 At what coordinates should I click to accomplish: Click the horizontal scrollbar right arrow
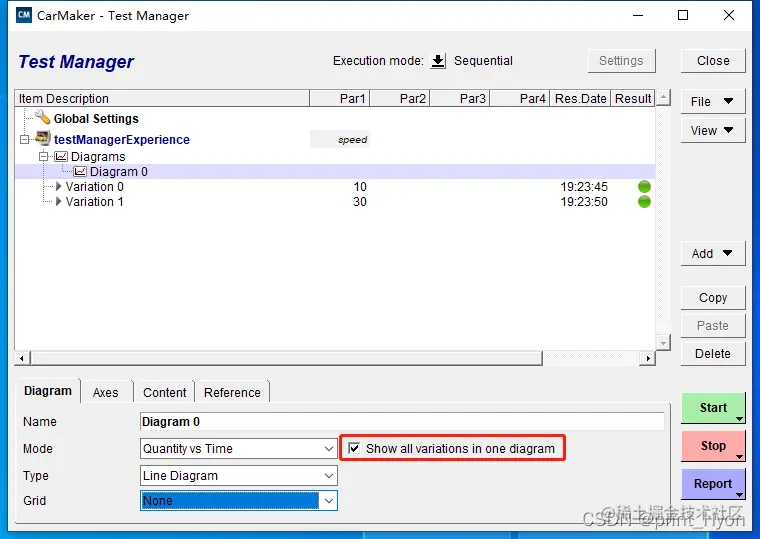pyautogui.click(x=648, y=358)
